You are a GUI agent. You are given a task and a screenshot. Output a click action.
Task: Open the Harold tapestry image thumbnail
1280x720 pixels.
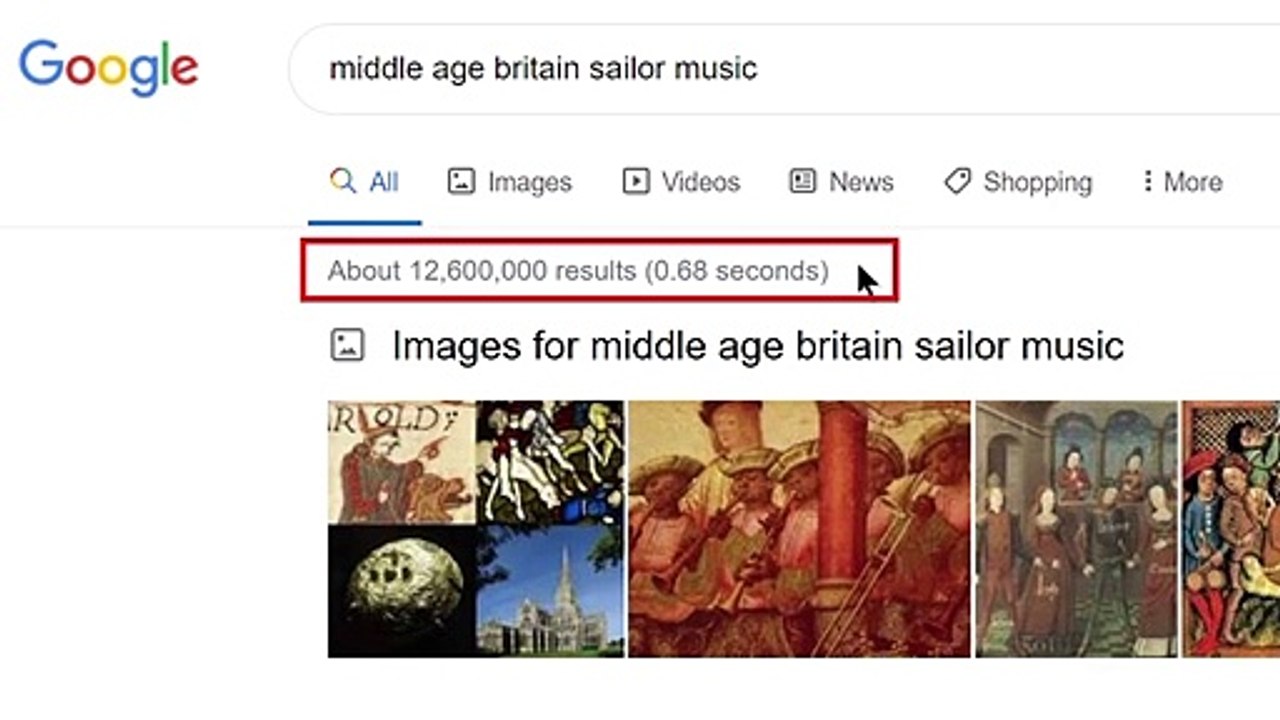click(x=401, y=462)
